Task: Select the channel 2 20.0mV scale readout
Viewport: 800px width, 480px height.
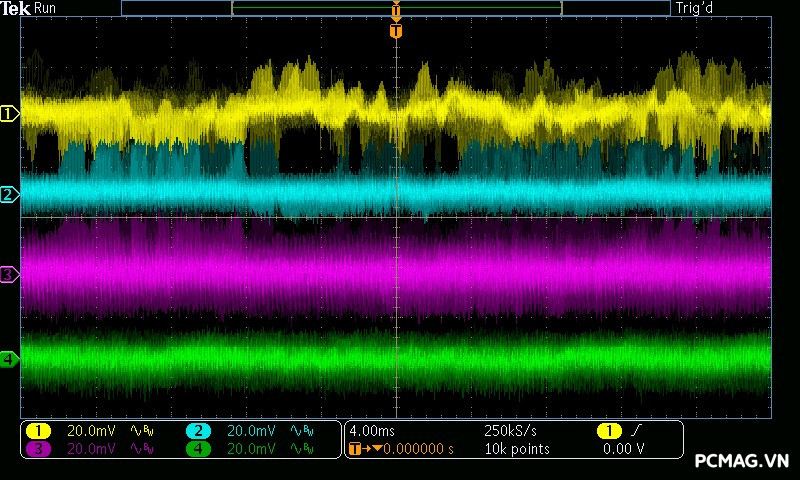Action: point(252,431)
